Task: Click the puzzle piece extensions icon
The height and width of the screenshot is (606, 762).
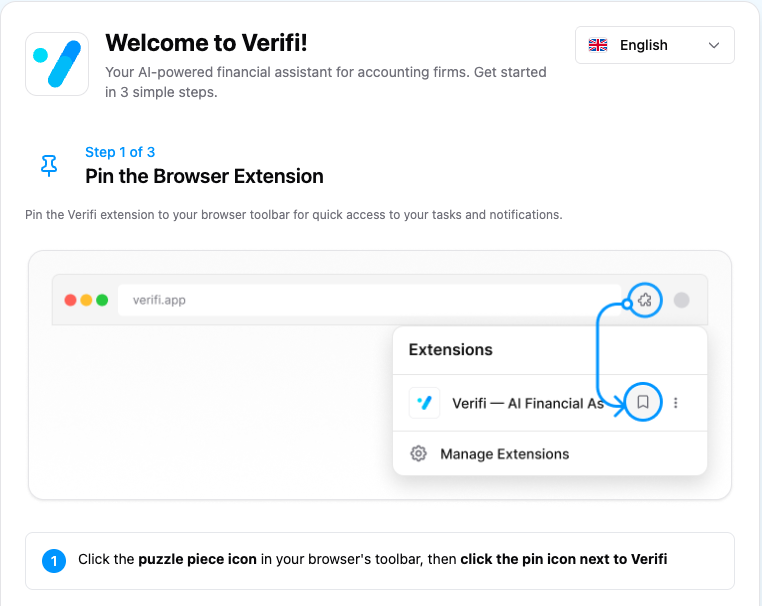Action: pyautogui.click(x=645, y=299)
